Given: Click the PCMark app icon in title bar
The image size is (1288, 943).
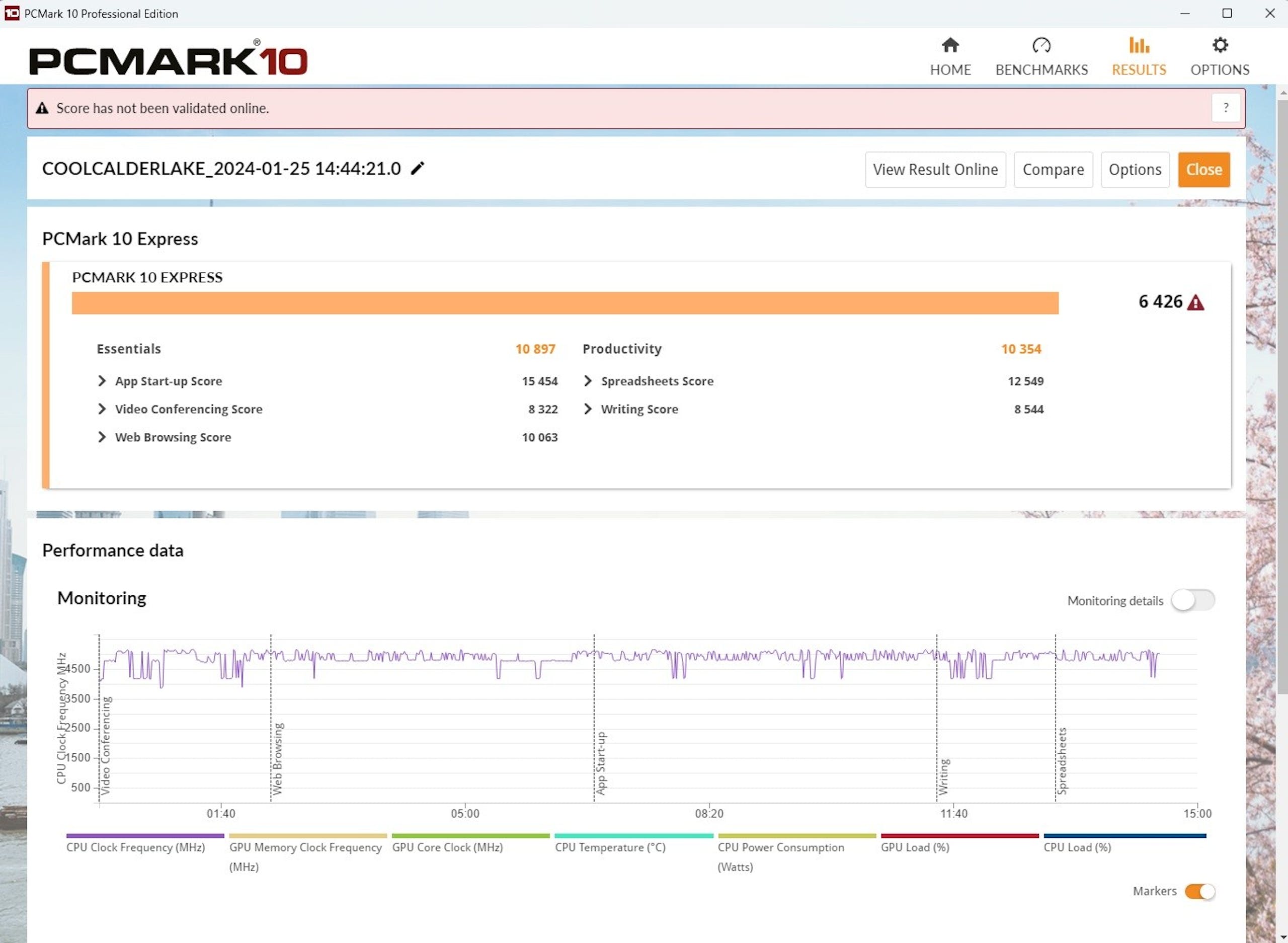Looking at the screenshot, I should tap(12, 13).
